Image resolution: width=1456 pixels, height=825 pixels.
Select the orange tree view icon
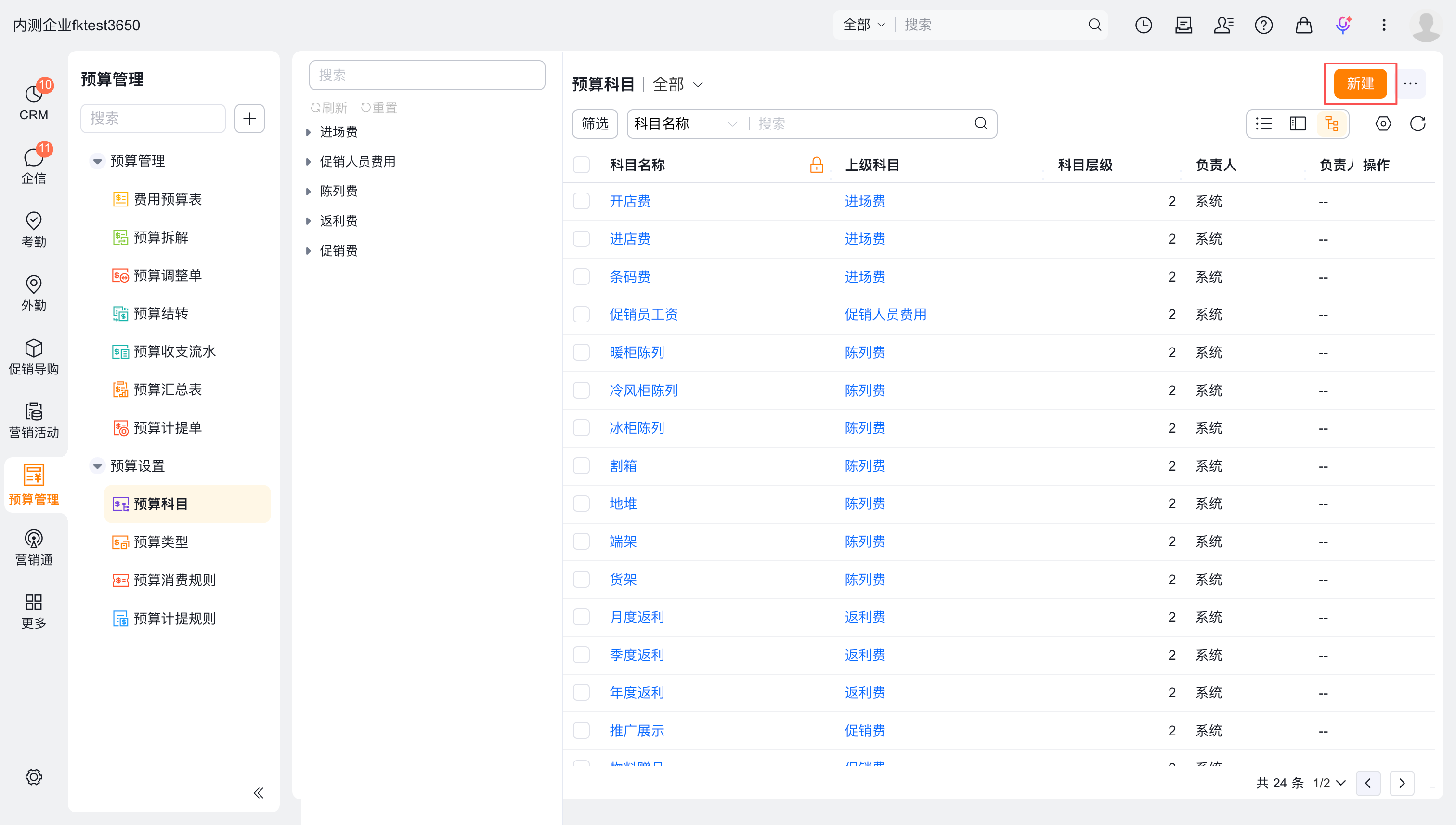(1331, 124)
